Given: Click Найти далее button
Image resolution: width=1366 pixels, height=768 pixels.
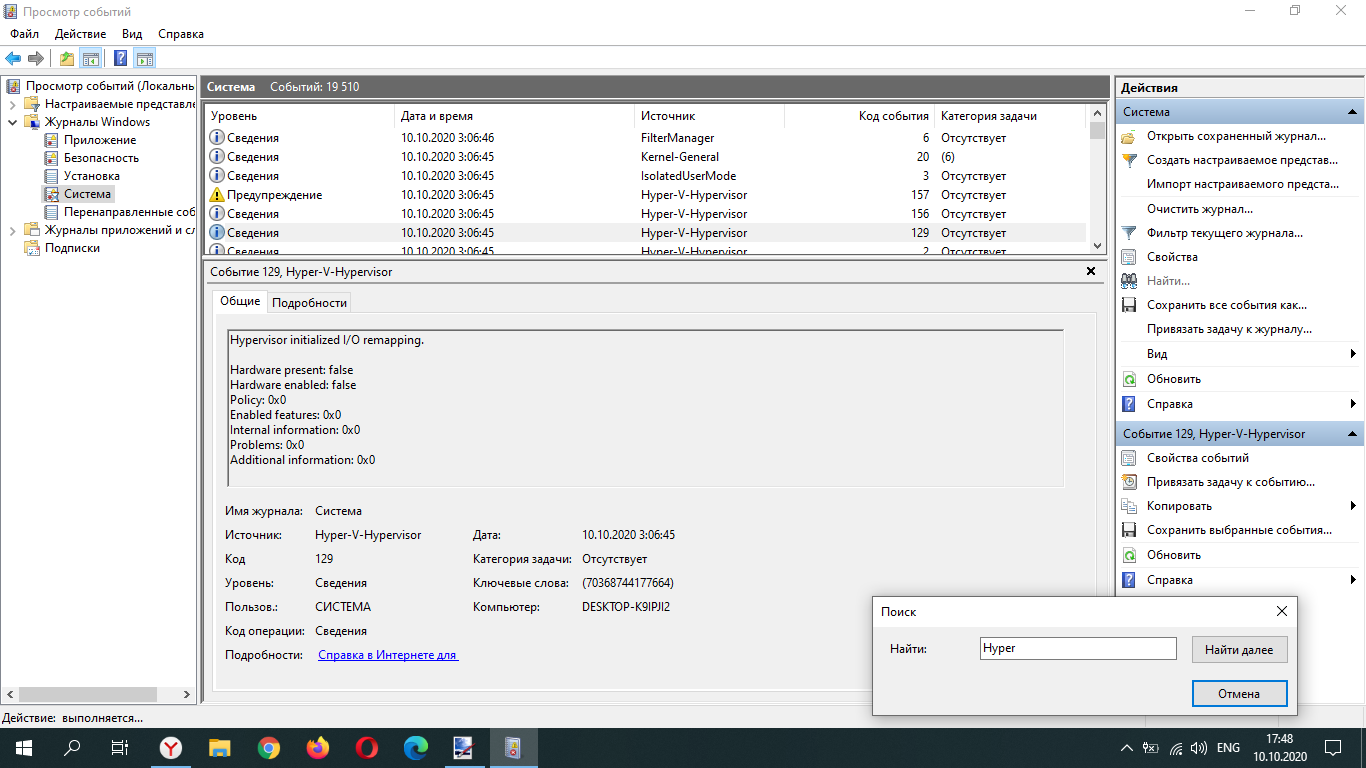Looking at the screenshot, I should (x=1239, y=649).
